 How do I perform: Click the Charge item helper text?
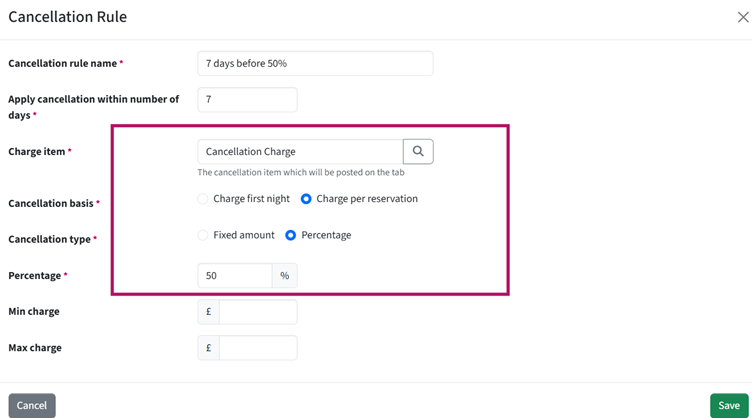click(301, 173)
